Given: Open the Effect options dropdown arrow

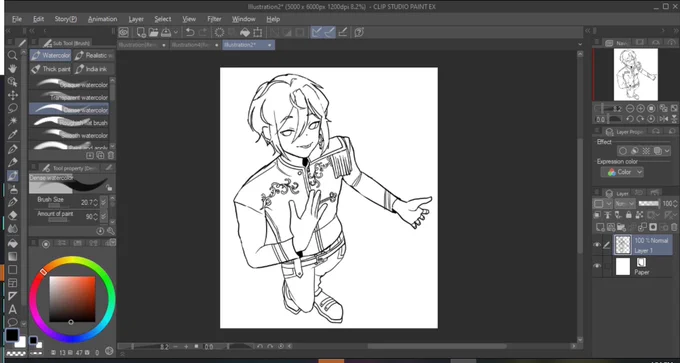Looking at the screenshot, I should coord(667,151).
